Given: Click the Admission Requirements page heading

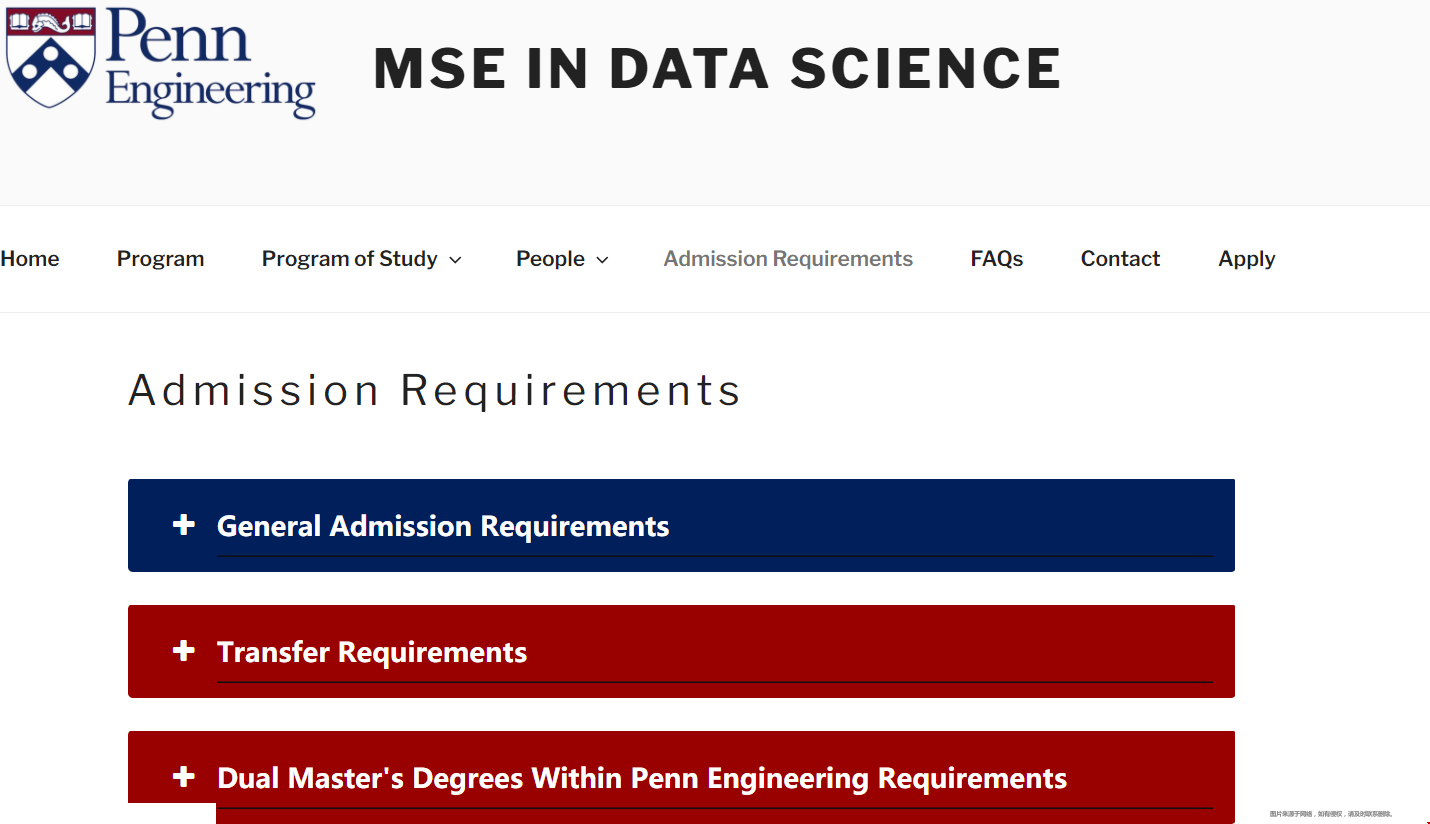Looking at the screenshot, I should point(434,390).
